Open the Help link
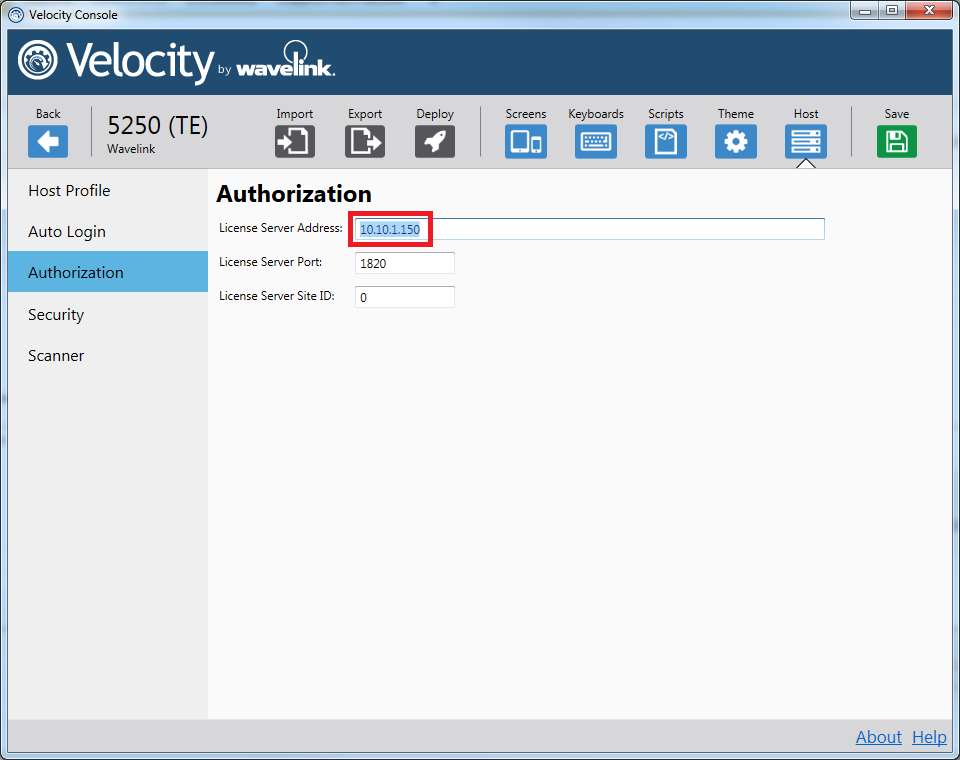Image resolution: width=960 pixels, height=760 pixels. (x=929, y=737)
